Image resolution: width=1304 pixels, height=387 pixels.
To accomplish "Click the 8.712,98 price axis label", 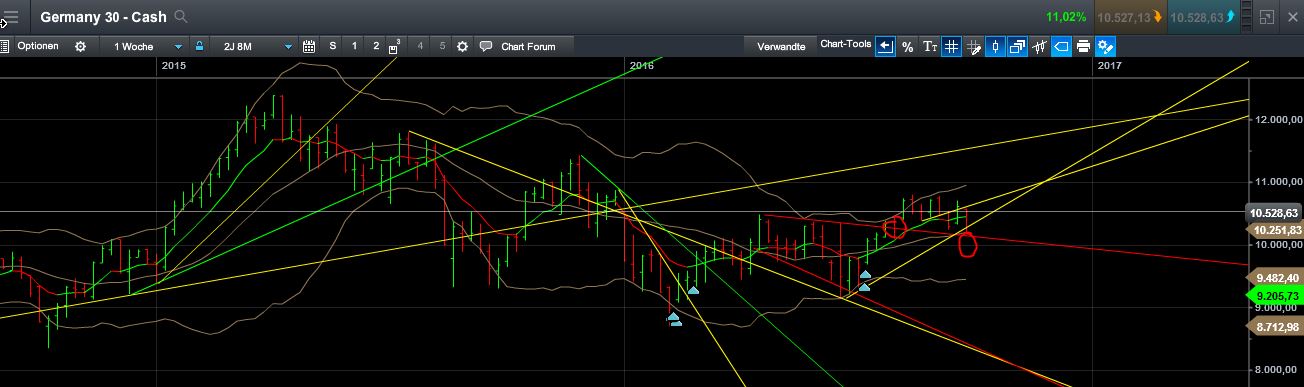I will (x=1274, y=327).
